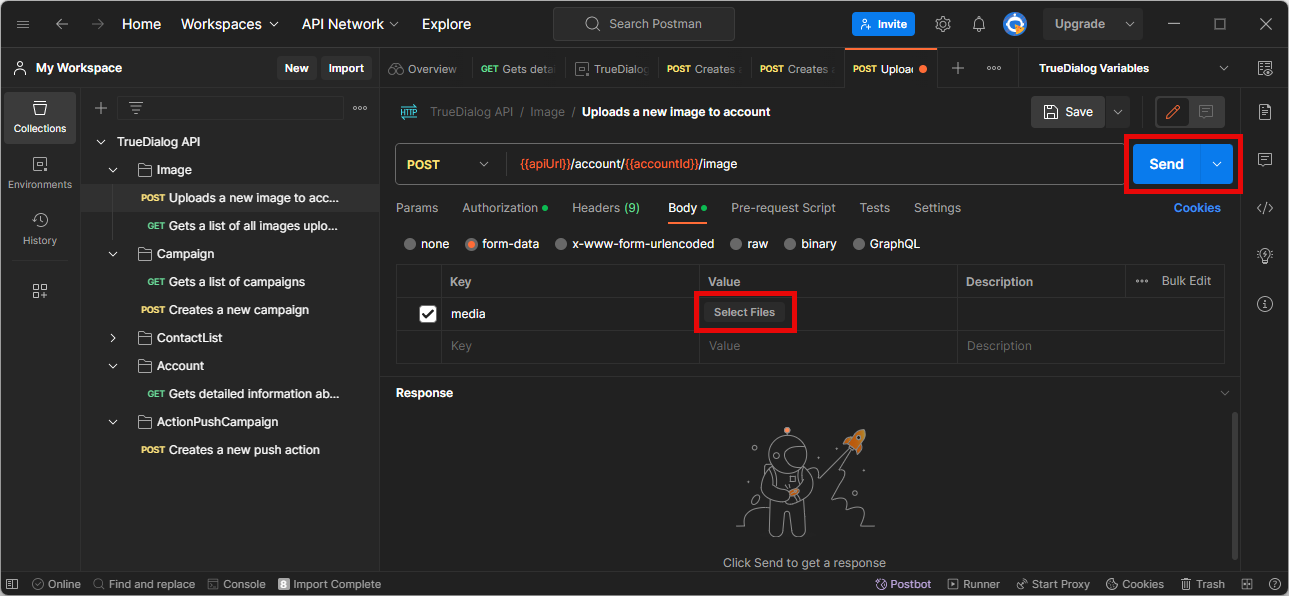Open the Documentation right sidebar icon
The image size is (1289, 596).
(x=1265, y=111)
